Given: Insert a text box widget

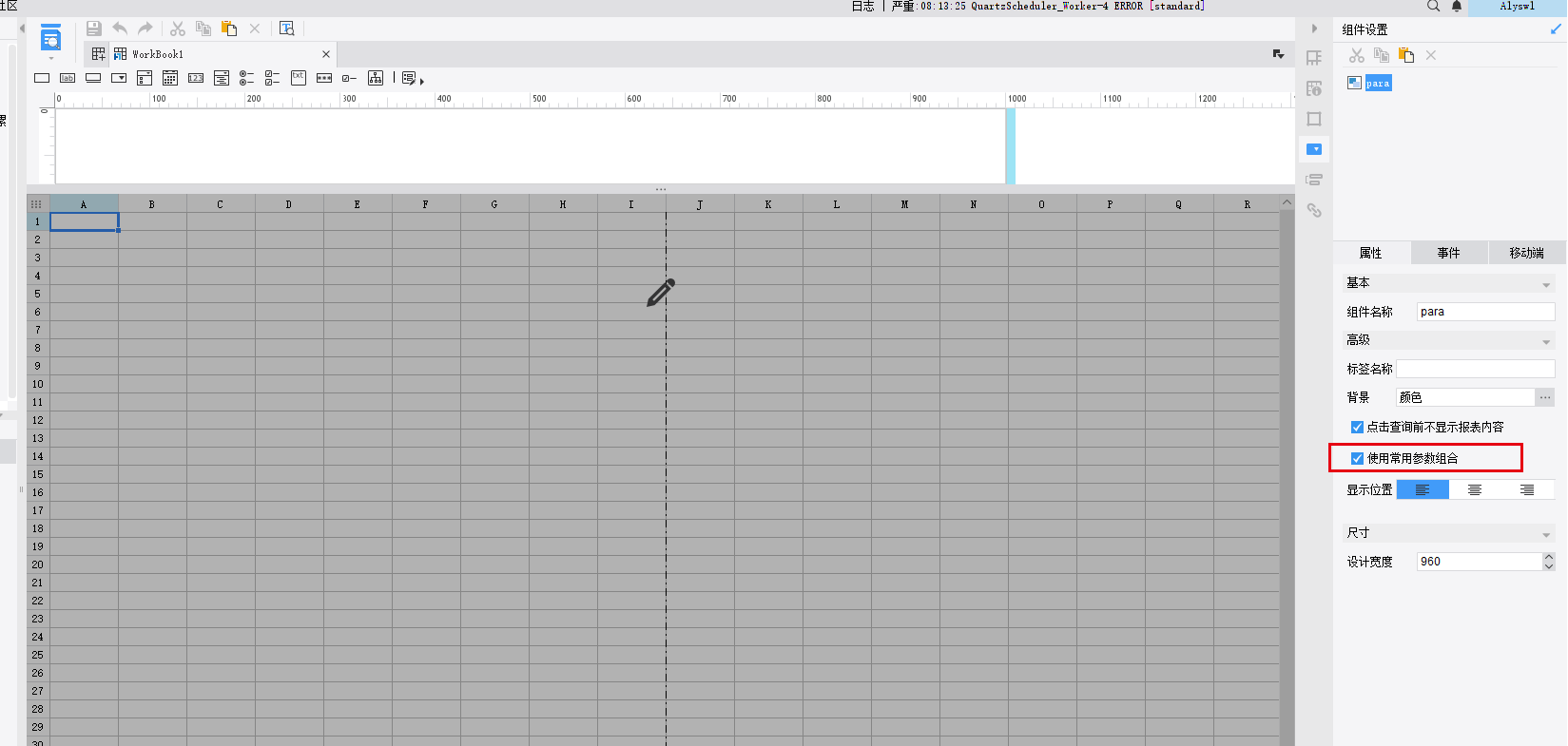Looking at the screenshot, I should point(42,78).
